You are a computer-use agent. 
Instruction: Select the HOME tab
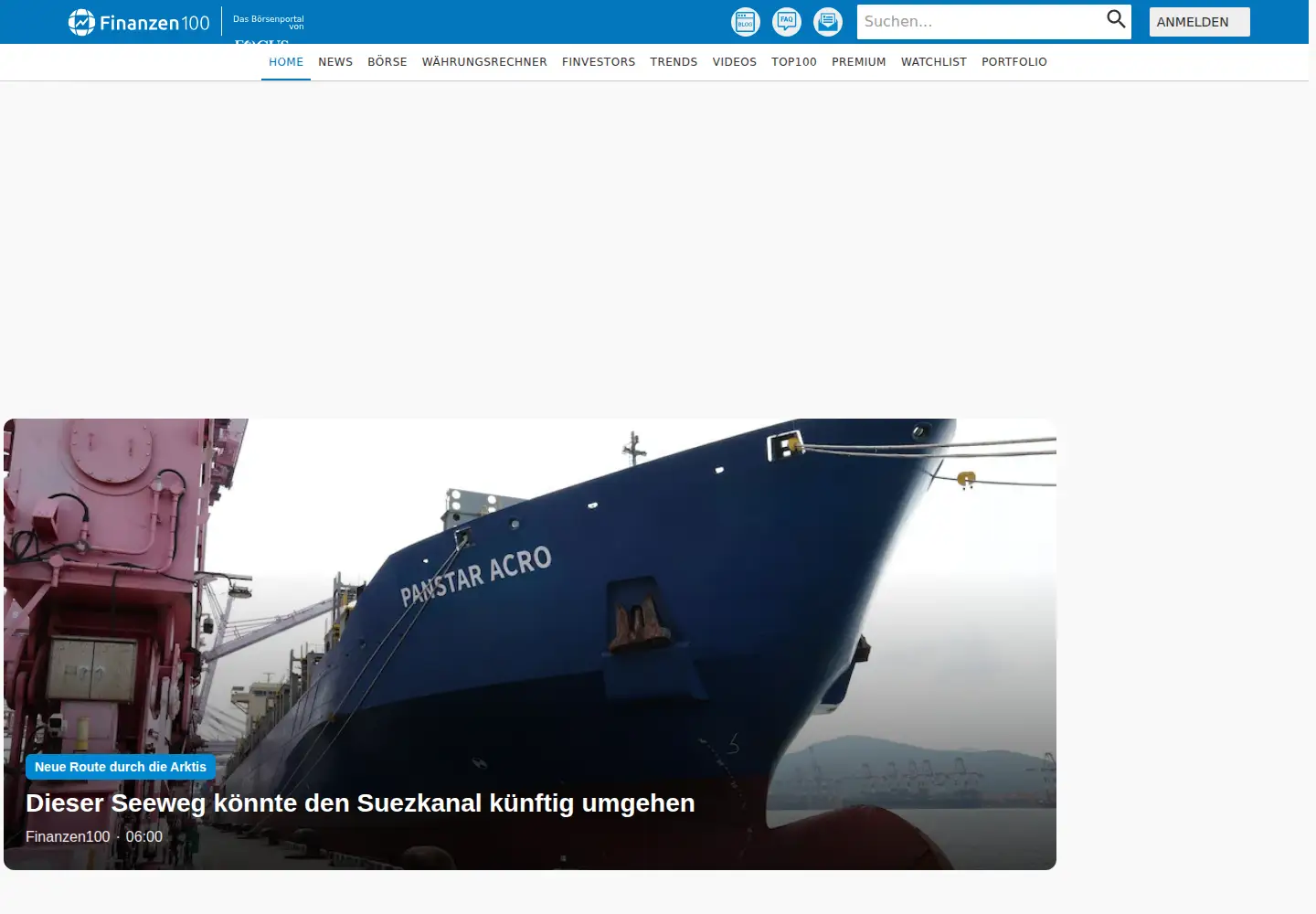tap(286, 62)
